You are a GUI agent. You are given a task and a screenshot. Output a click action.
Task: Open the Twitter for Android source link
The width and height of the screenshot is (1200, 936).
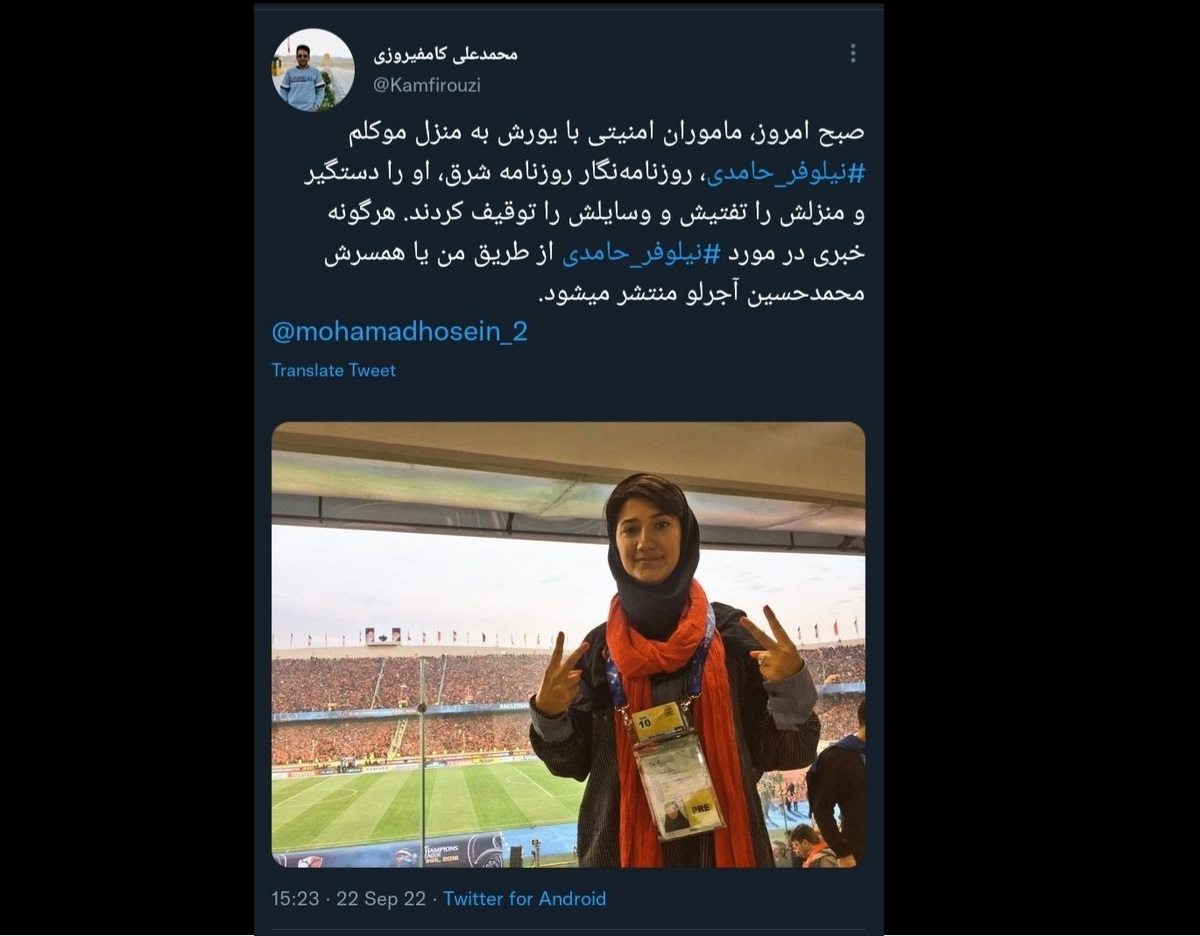(x=524, y=899)
